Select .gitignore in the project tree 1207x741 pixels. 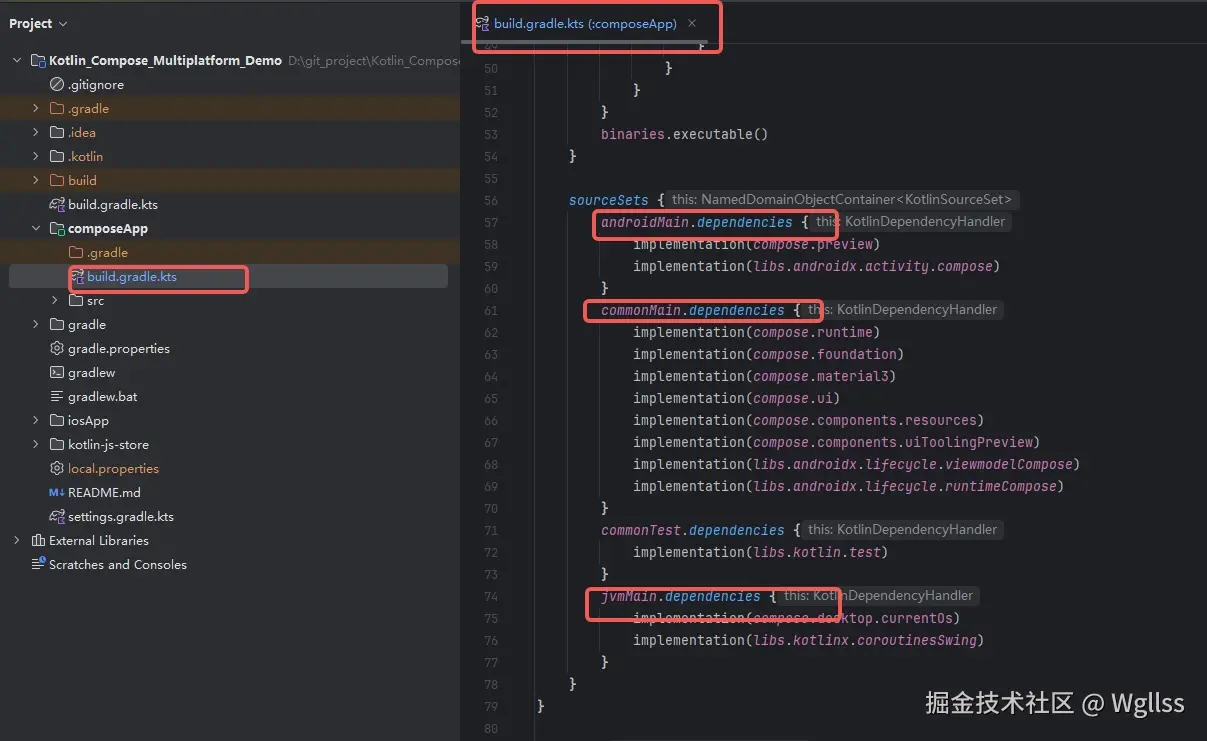click(x=96, y=84)
